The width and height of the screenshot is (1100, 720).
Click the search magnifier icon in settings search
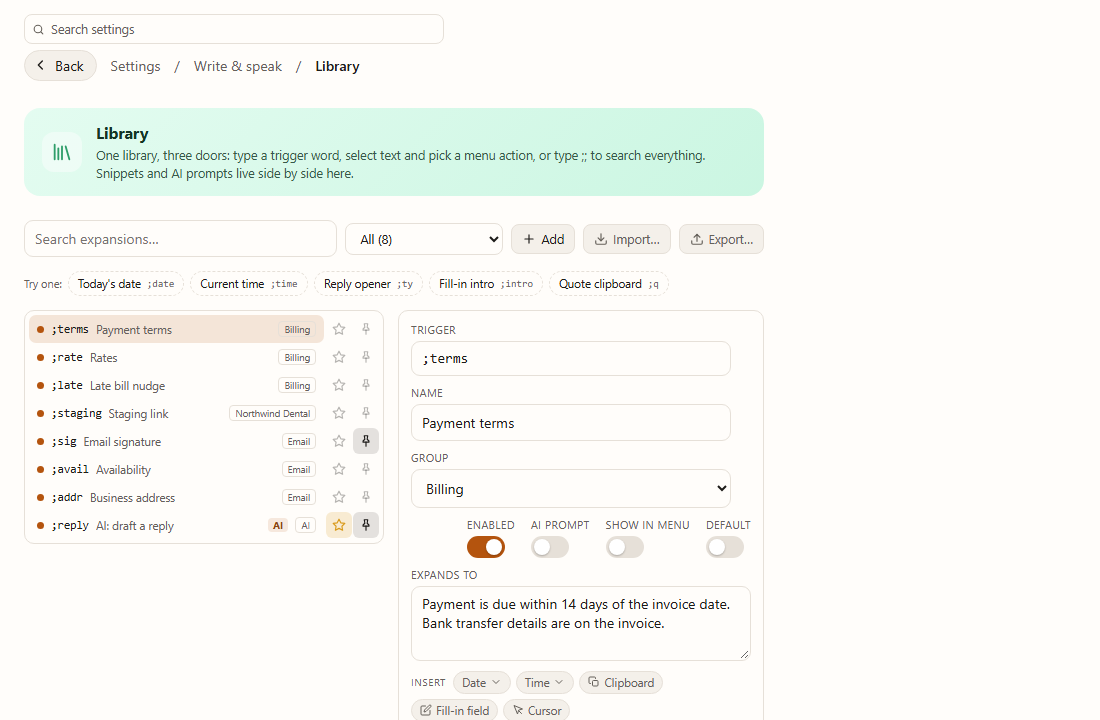39,29
